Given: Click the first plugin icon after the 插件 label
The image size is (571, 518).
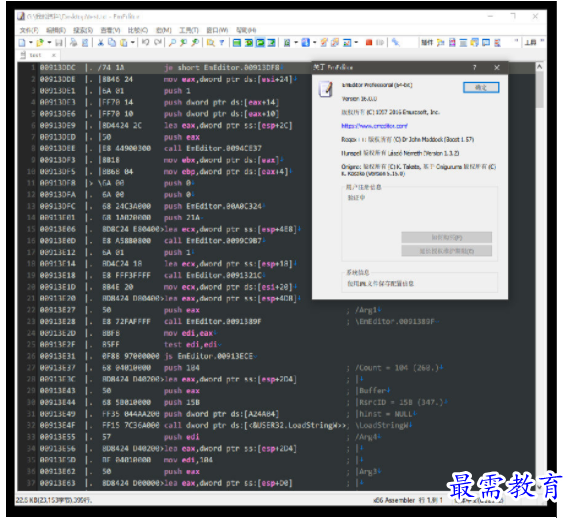Looking at the screenshot, I should coord(441,43).
